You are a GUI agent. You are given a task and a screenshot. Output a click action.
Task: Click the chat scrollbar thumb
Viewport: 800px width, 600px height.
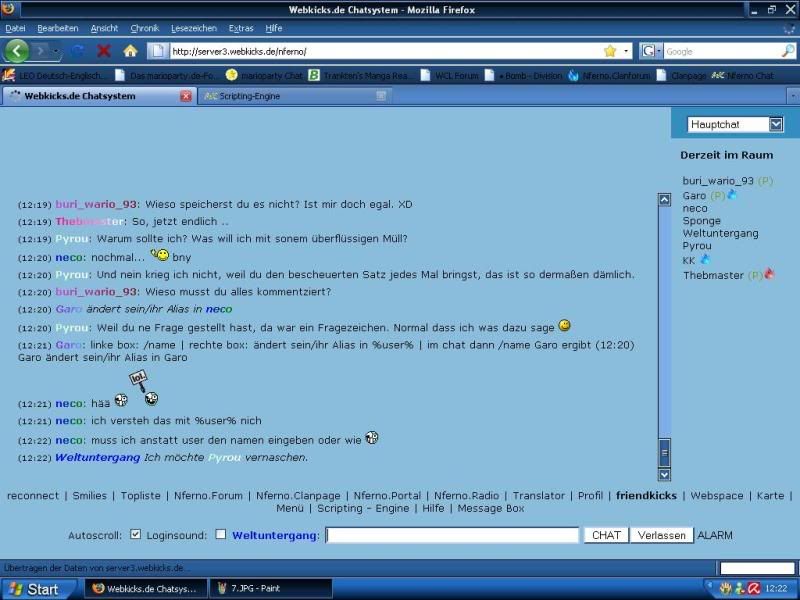coord(664,452)
